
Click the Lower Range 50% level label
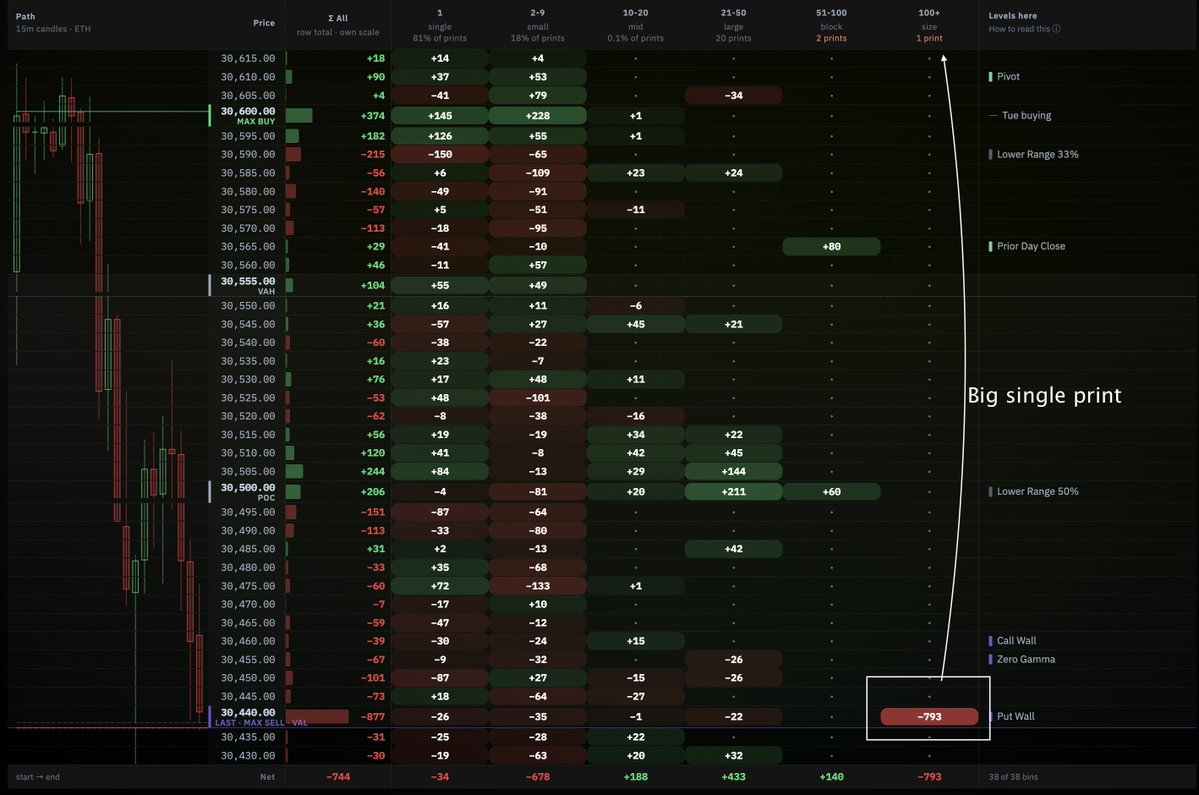[x=1038, y=492]
